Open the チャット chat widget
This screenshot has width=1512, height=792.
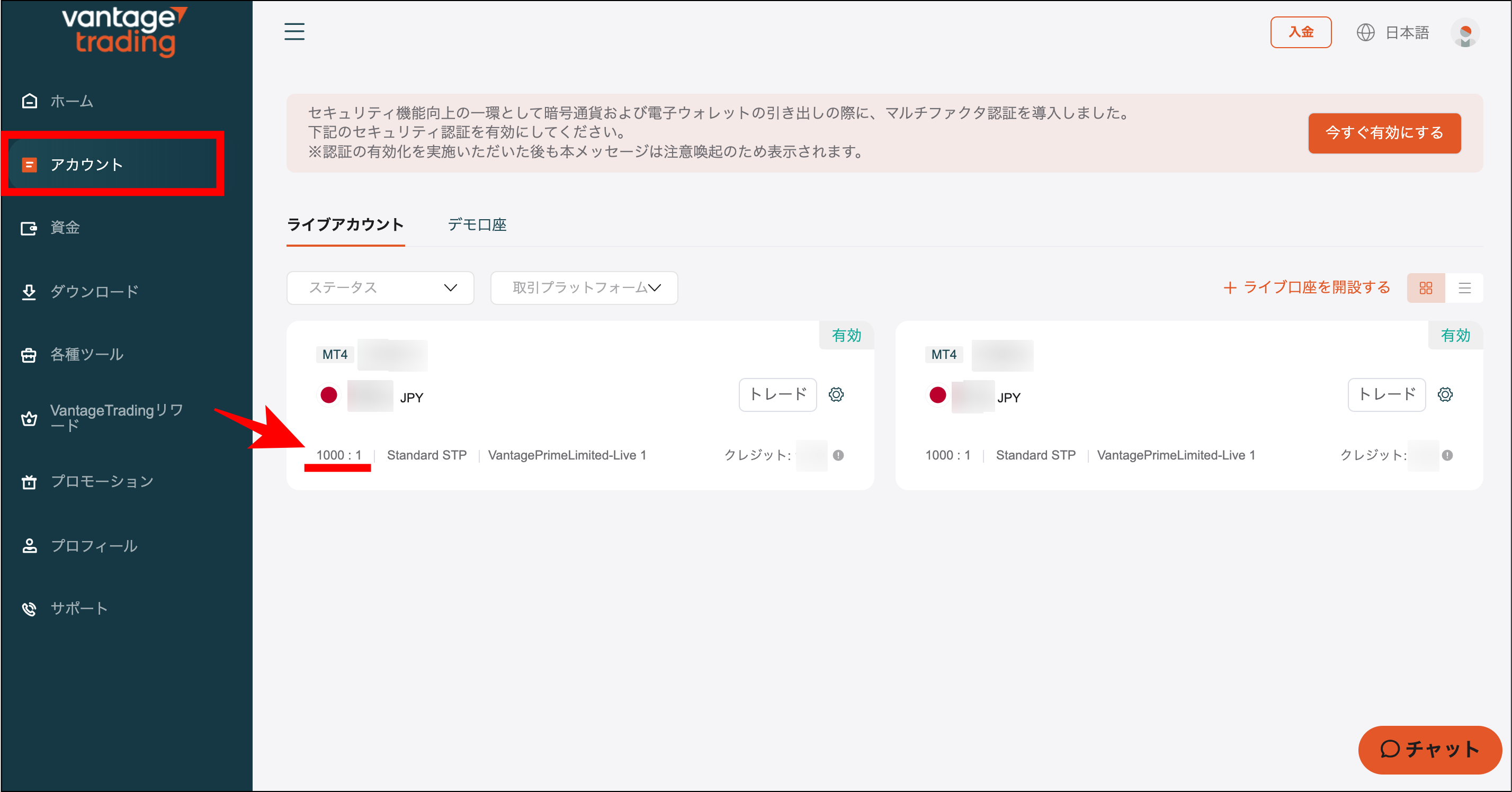tap(1429, 749)
